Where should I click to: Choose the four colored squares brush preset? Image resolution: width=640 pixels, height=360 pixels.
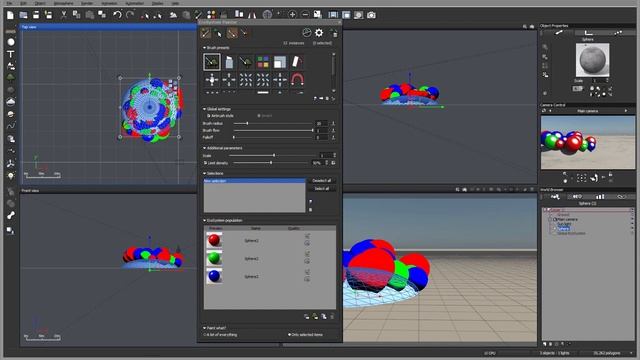tap(263, 62)
